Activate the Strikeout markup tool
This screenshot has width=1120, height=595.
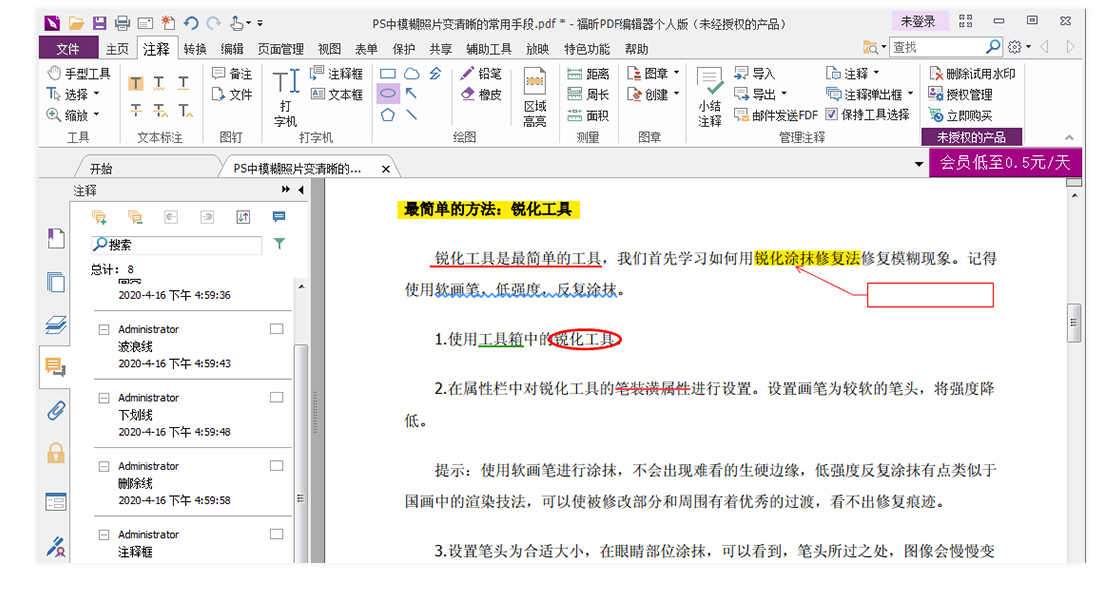(136, 110)
